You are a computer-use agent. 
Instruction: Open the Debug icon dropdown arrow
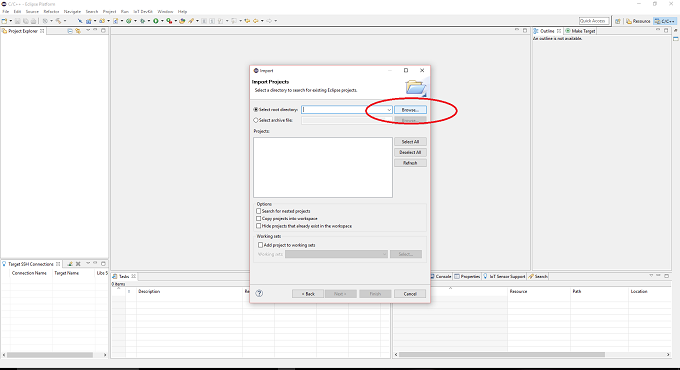(149, 21)
